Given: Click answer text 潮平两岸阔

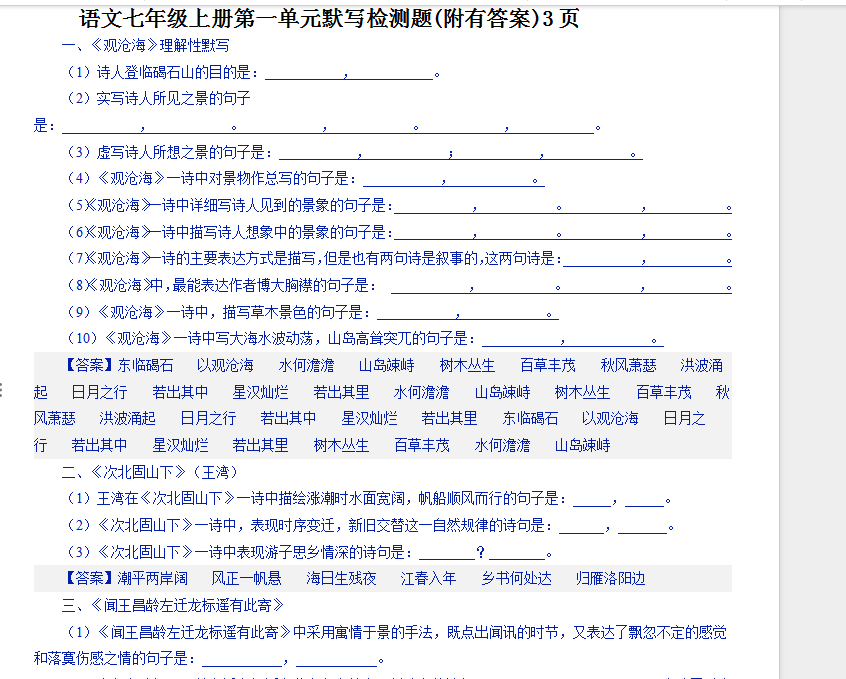Looking at the screenshot, I should click(152, 579).
